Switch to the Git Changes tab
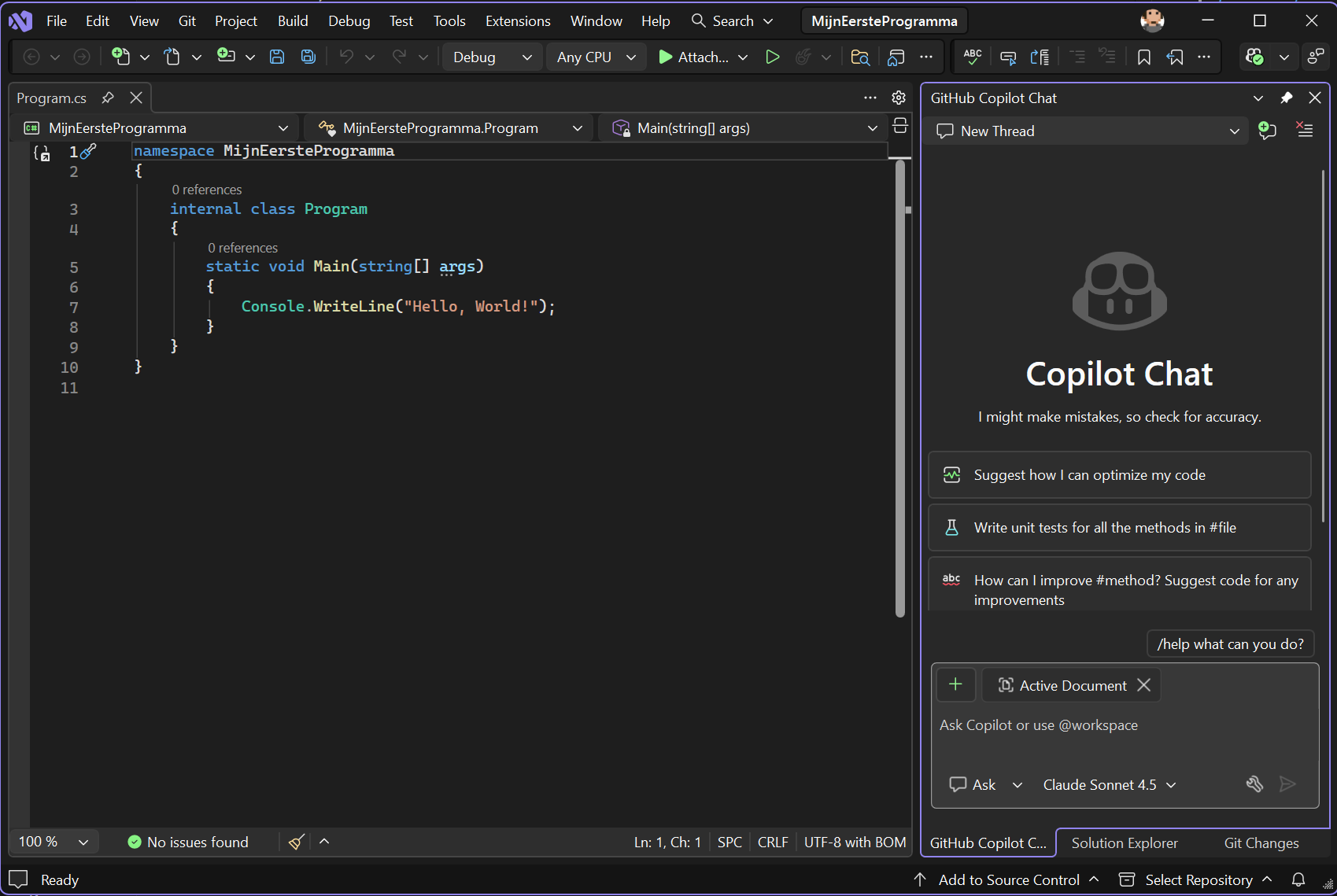 pyautogui.click(x=1261, y=843)
